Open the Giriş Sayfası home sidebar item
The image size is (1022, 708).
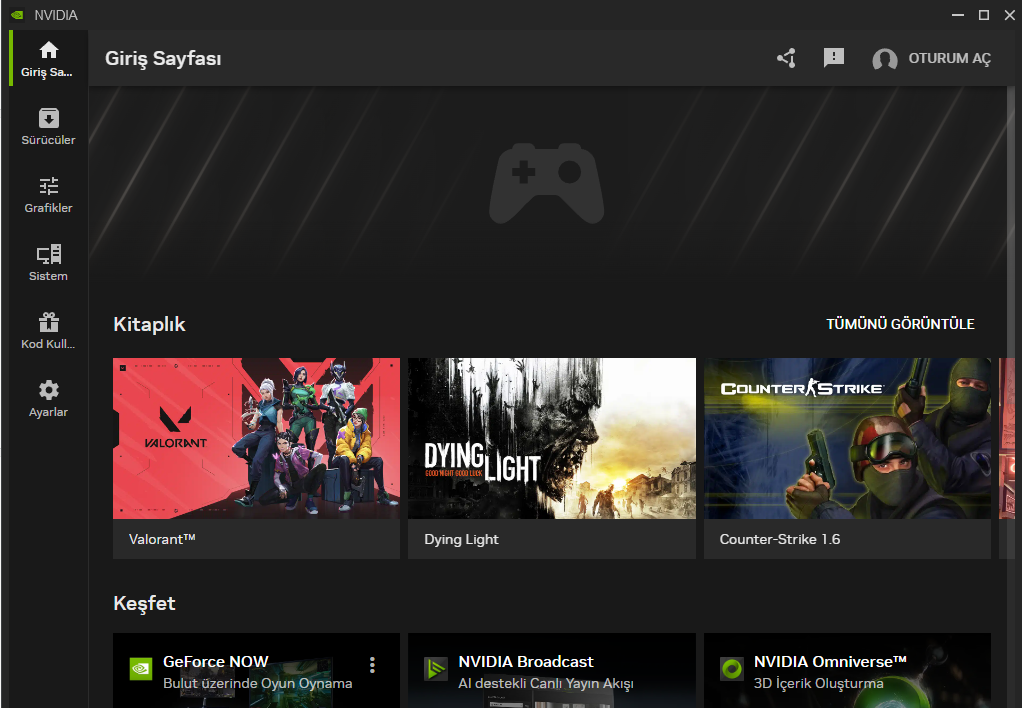coord(48,59)
